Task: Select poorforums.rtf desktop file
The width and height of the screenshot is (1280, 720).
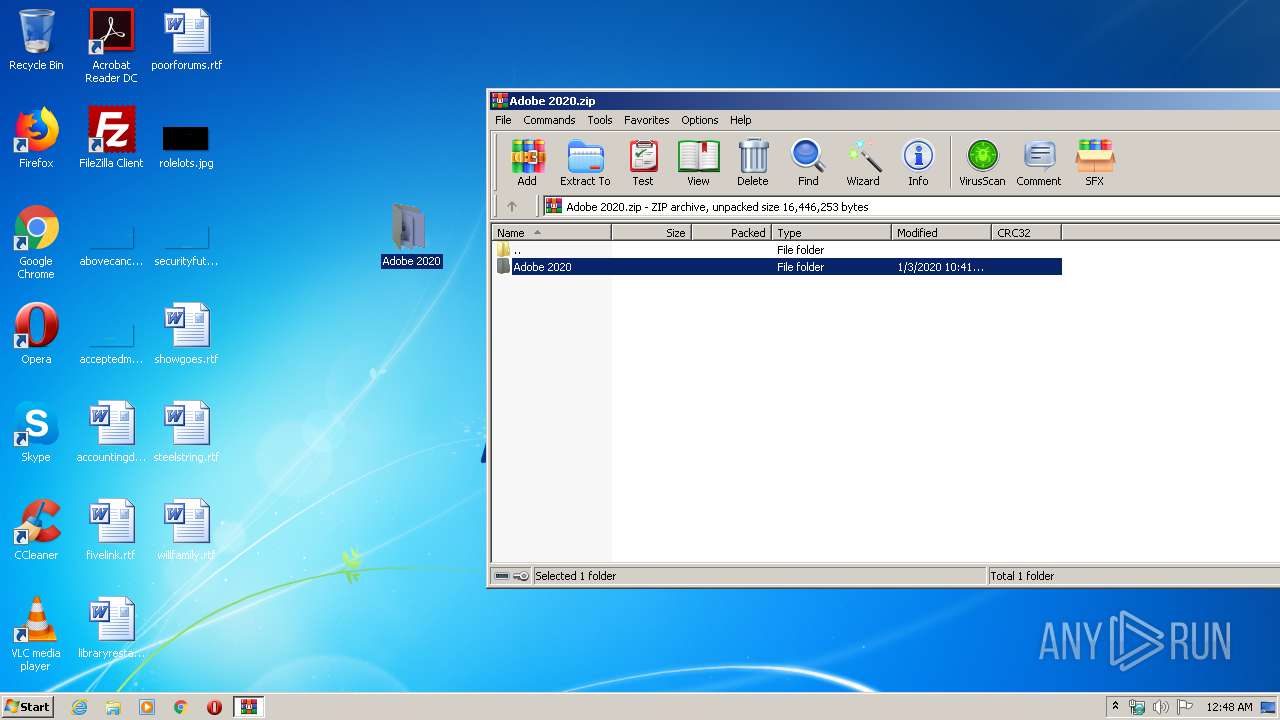Action: tap(187, 41)
